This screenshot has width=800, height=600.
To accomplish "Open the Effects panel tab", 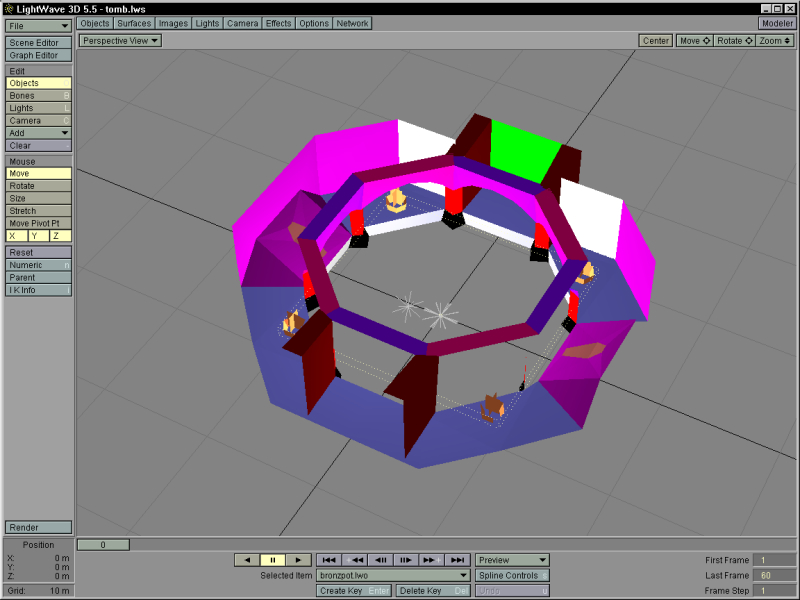I will (x=278, y=23).
